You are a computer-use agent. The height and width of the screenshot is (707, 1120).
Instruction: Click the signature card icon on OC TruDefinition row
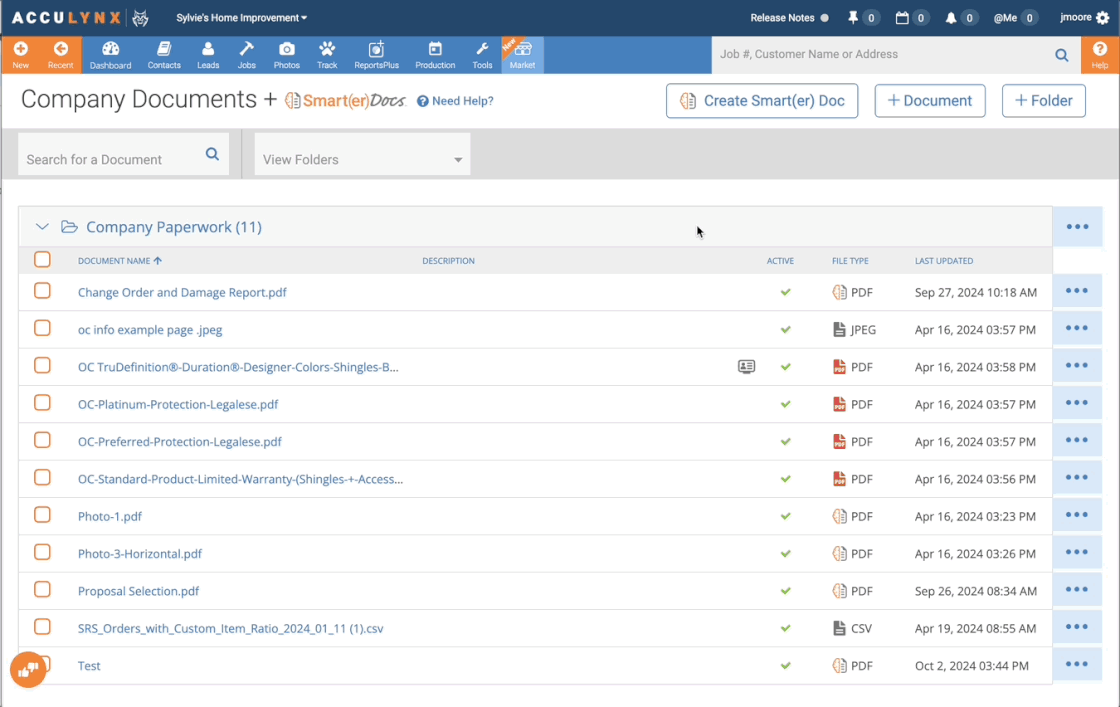coord(746,366)
